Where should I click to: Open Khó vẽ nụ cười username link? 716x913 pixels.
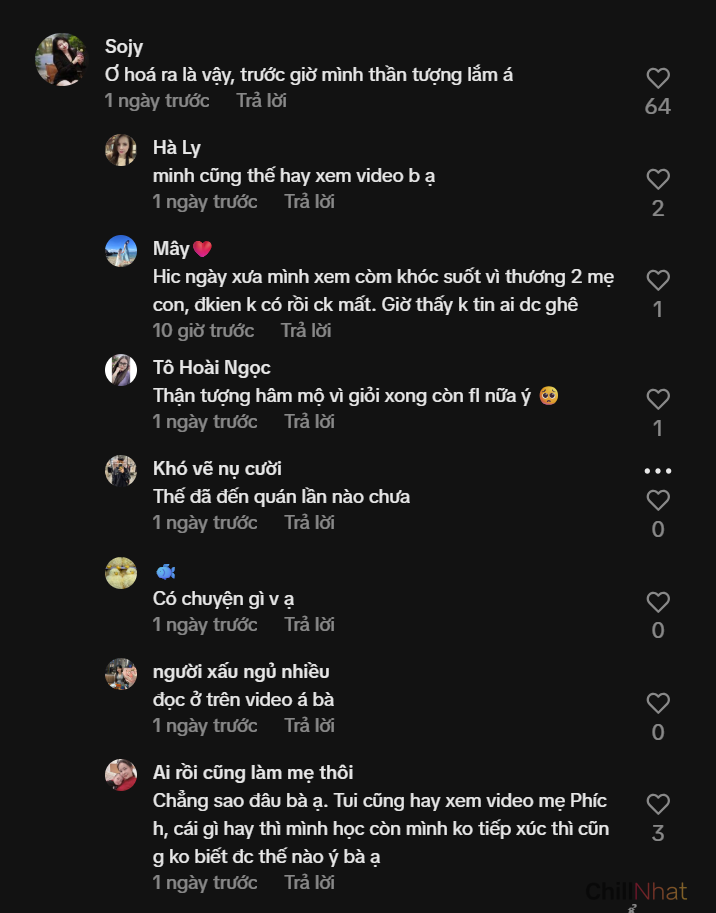coord(217,469)
